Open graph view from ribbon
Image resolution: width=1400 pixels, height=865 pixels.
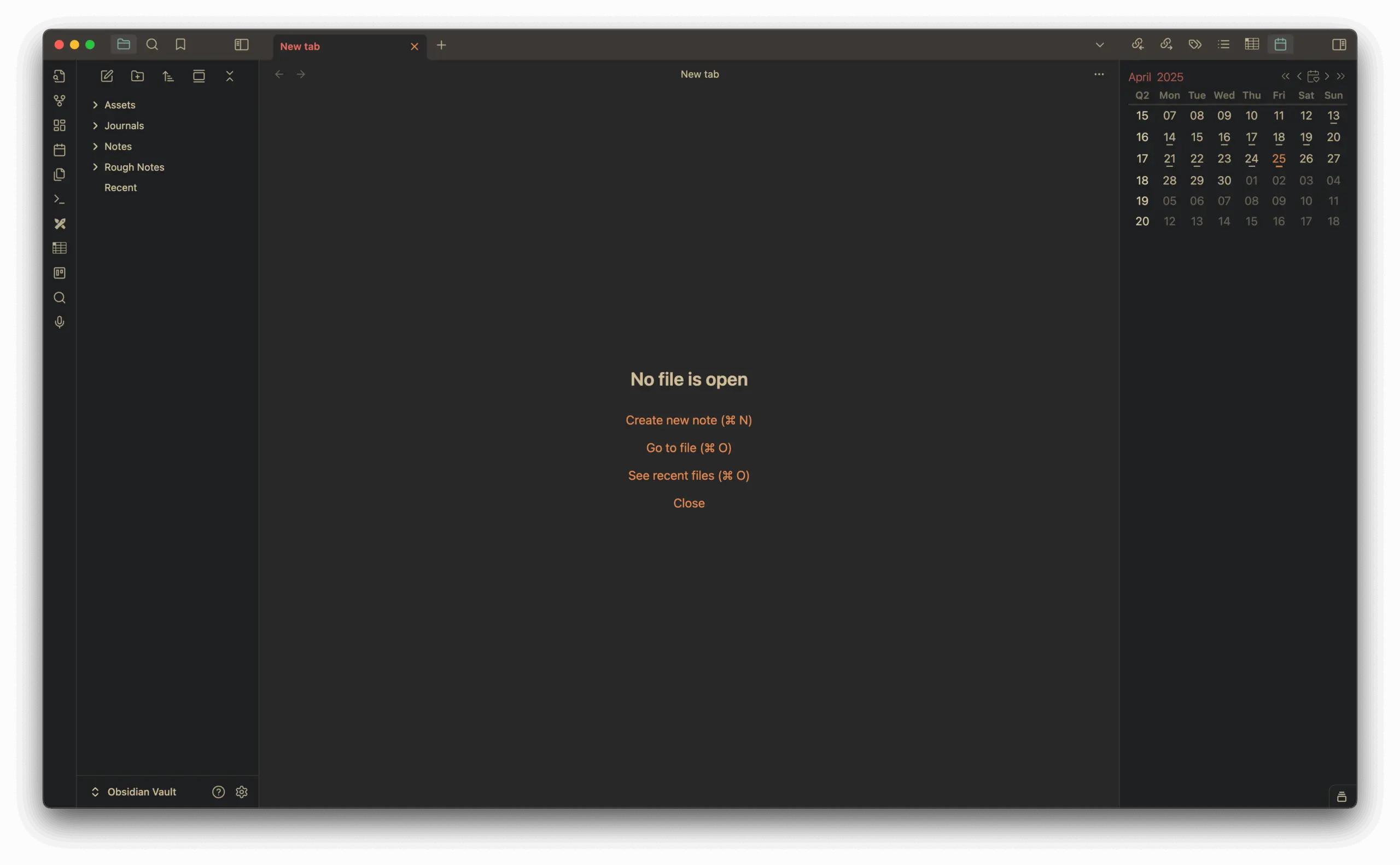click(60, 101)
